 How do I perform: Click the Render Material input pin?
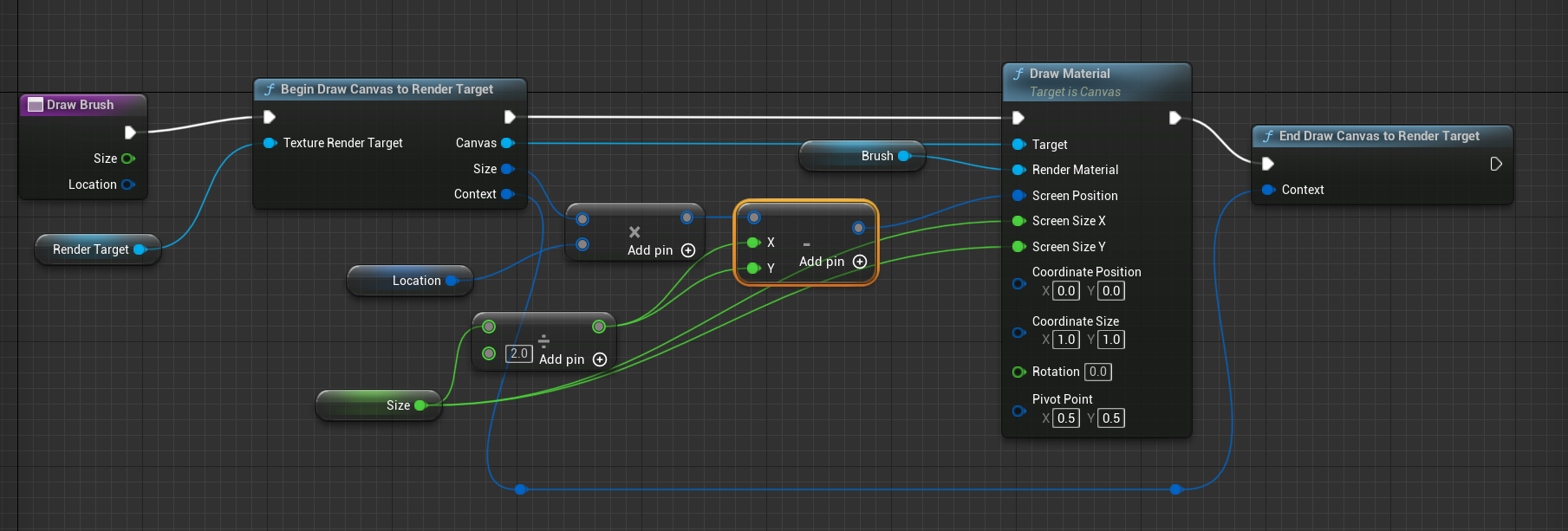point(1019,170)
